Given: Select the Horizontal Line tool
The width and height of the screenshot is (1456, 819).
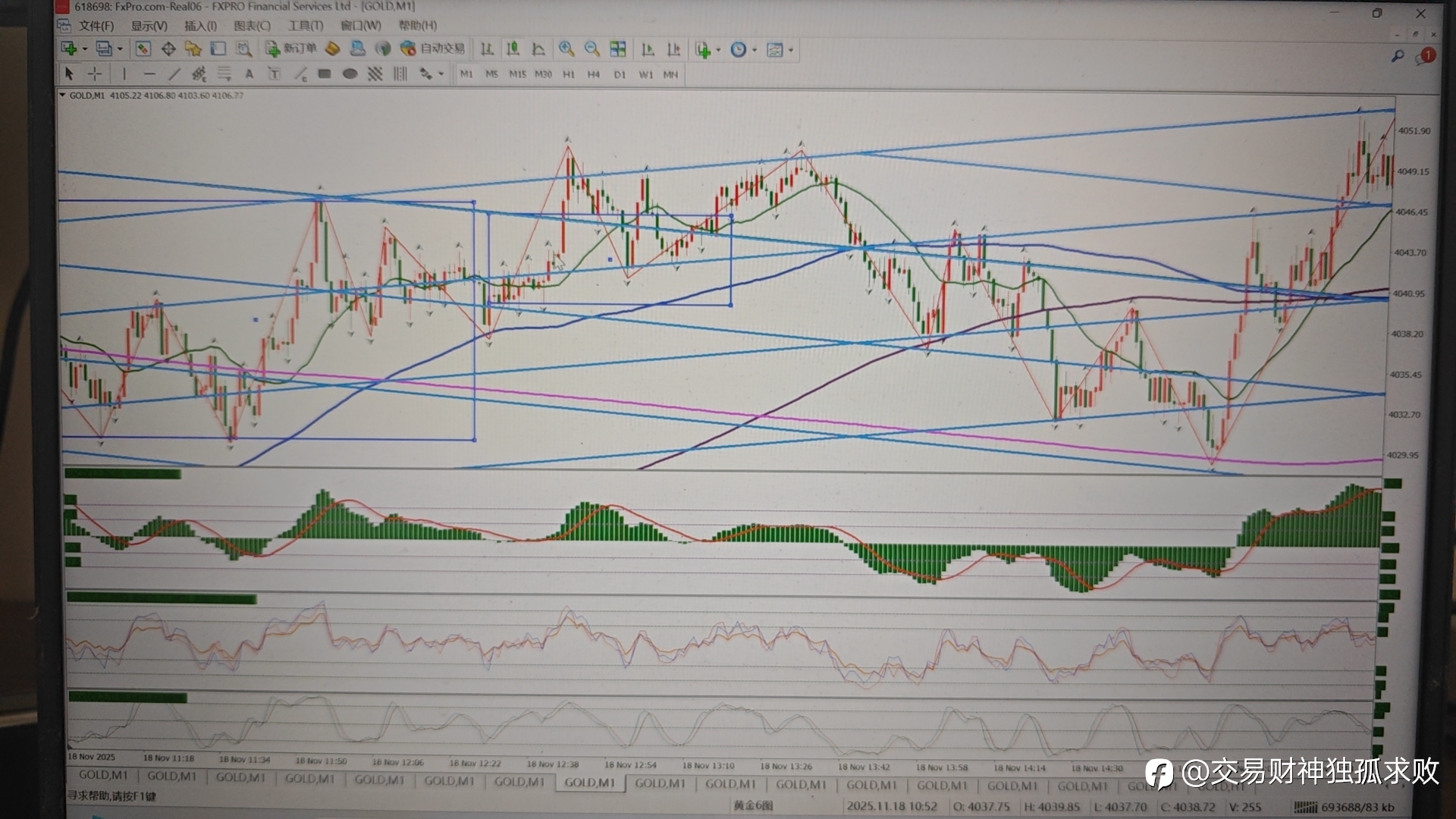Looking at the screenshot, I should point(149,74).
